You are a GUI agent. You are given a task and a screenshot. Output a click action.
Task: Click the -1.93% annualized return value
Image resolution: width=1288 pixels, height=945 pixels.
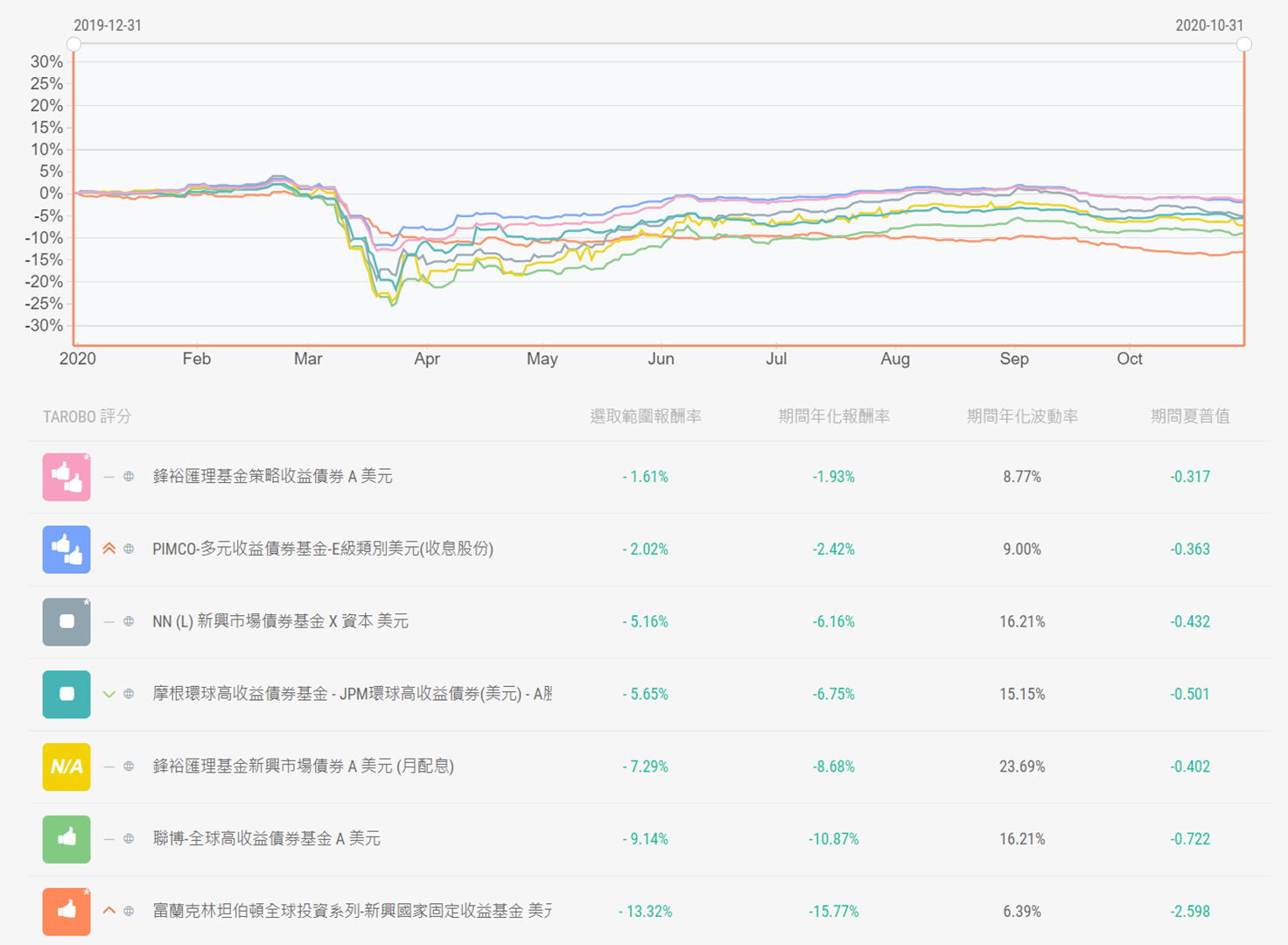pyautogui.click(x=834, y=477)
